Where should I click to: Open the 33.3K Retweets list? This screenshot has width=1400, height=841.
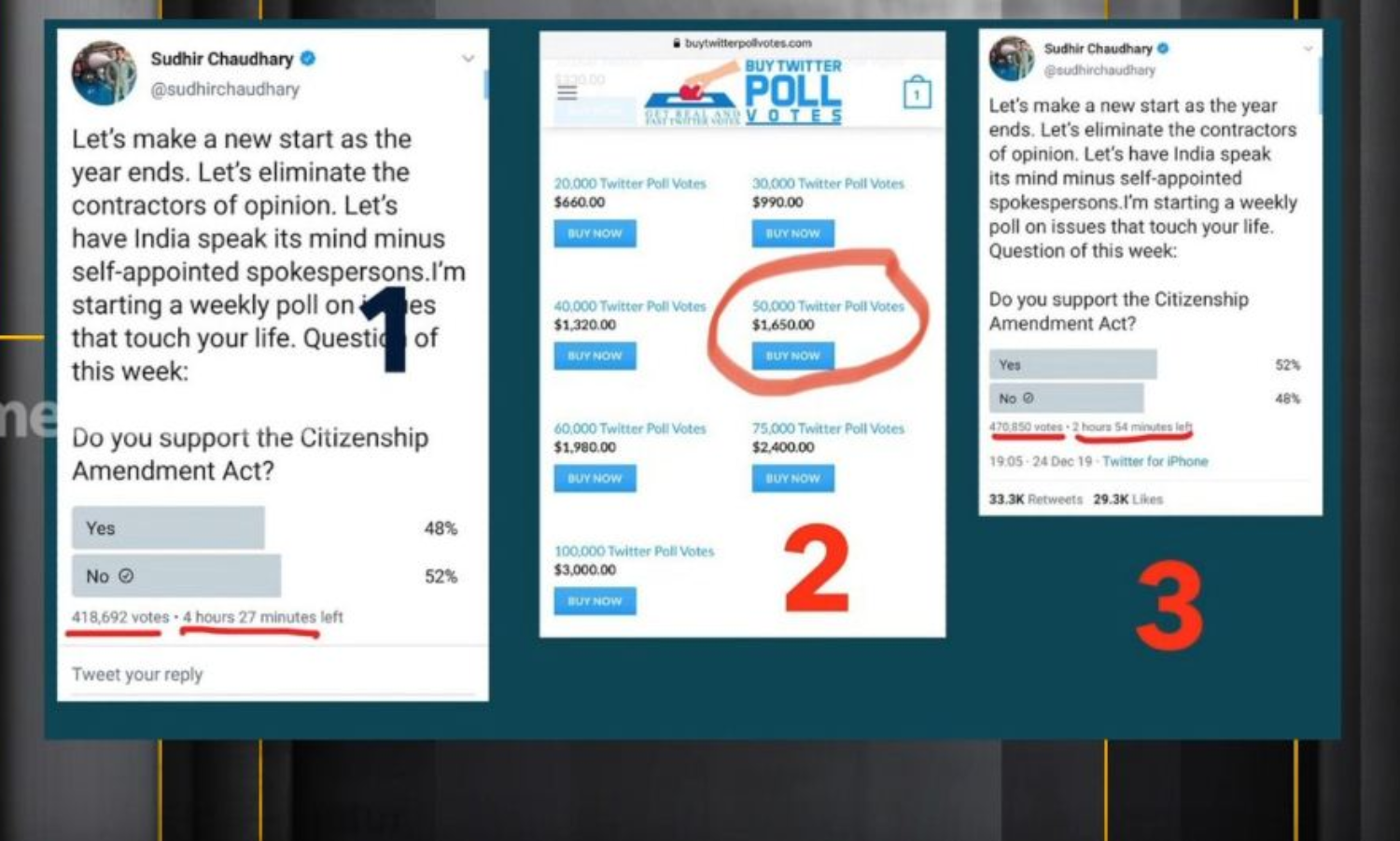pos(1036,499)
